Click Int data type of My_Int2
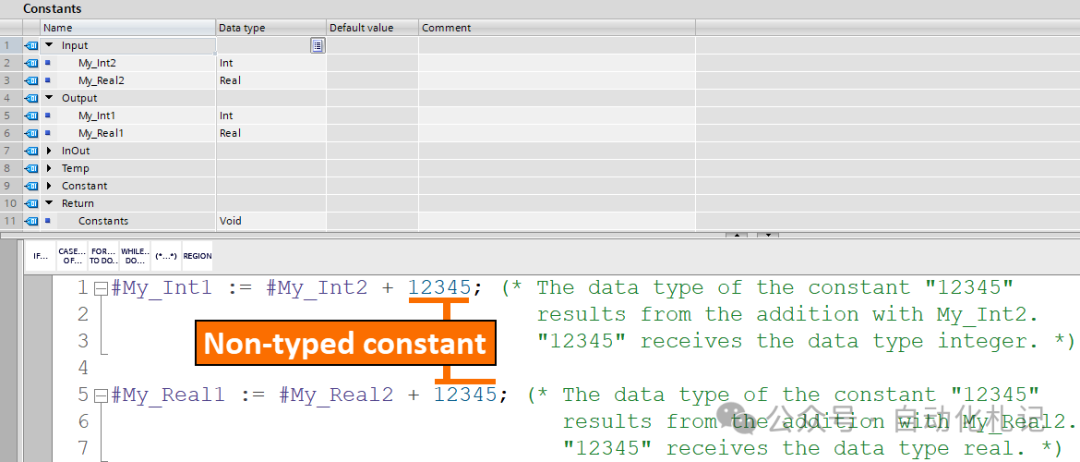The height and width of the screenshot is (462, 1080). 226,63
